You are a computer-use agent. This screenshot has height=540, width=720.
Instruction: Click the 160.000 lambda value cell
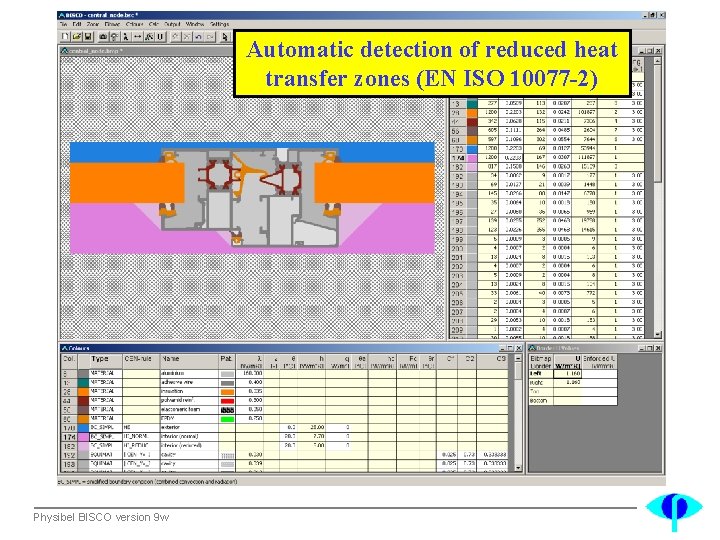click(x=250, y=373)
